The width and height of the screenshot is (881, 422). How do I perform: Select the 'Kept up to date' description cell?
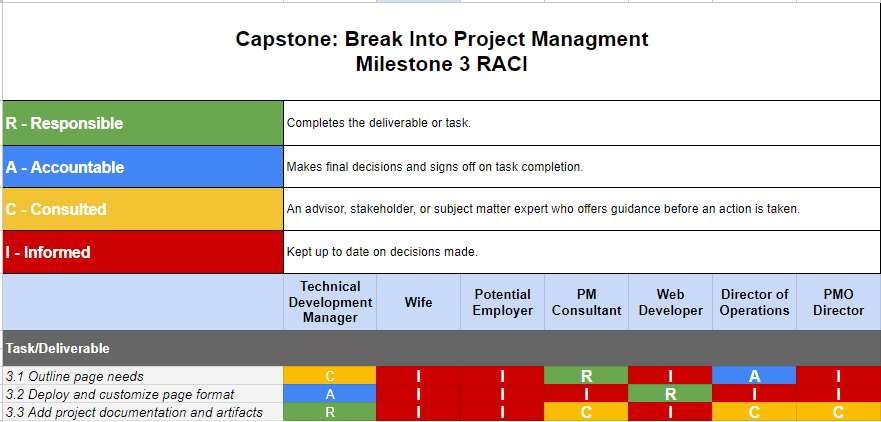580,252
